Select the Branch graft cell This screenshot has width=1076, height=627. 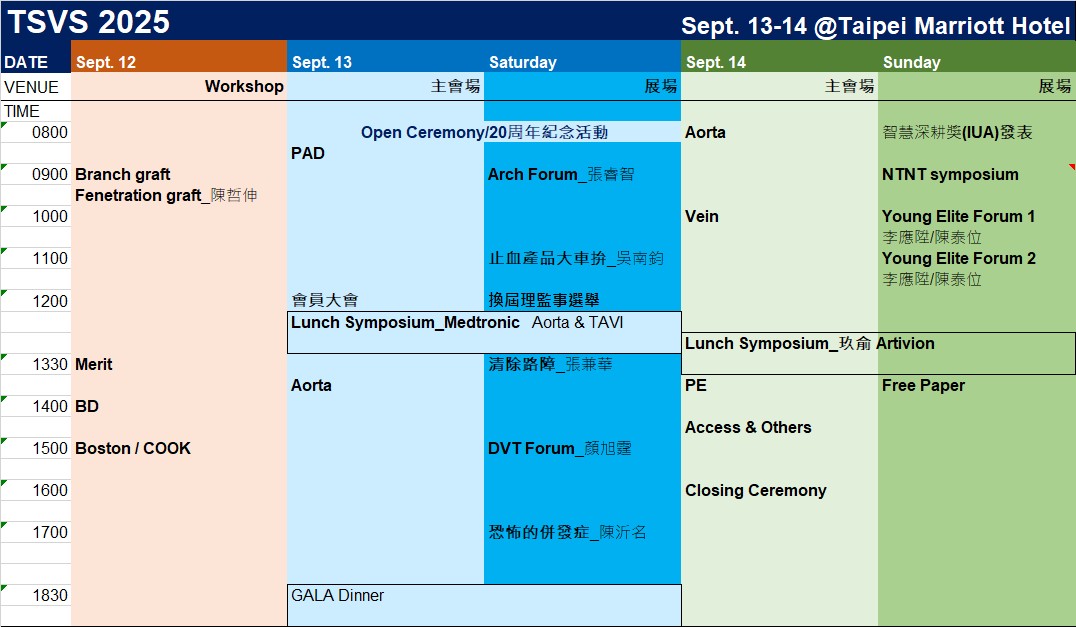178,174
